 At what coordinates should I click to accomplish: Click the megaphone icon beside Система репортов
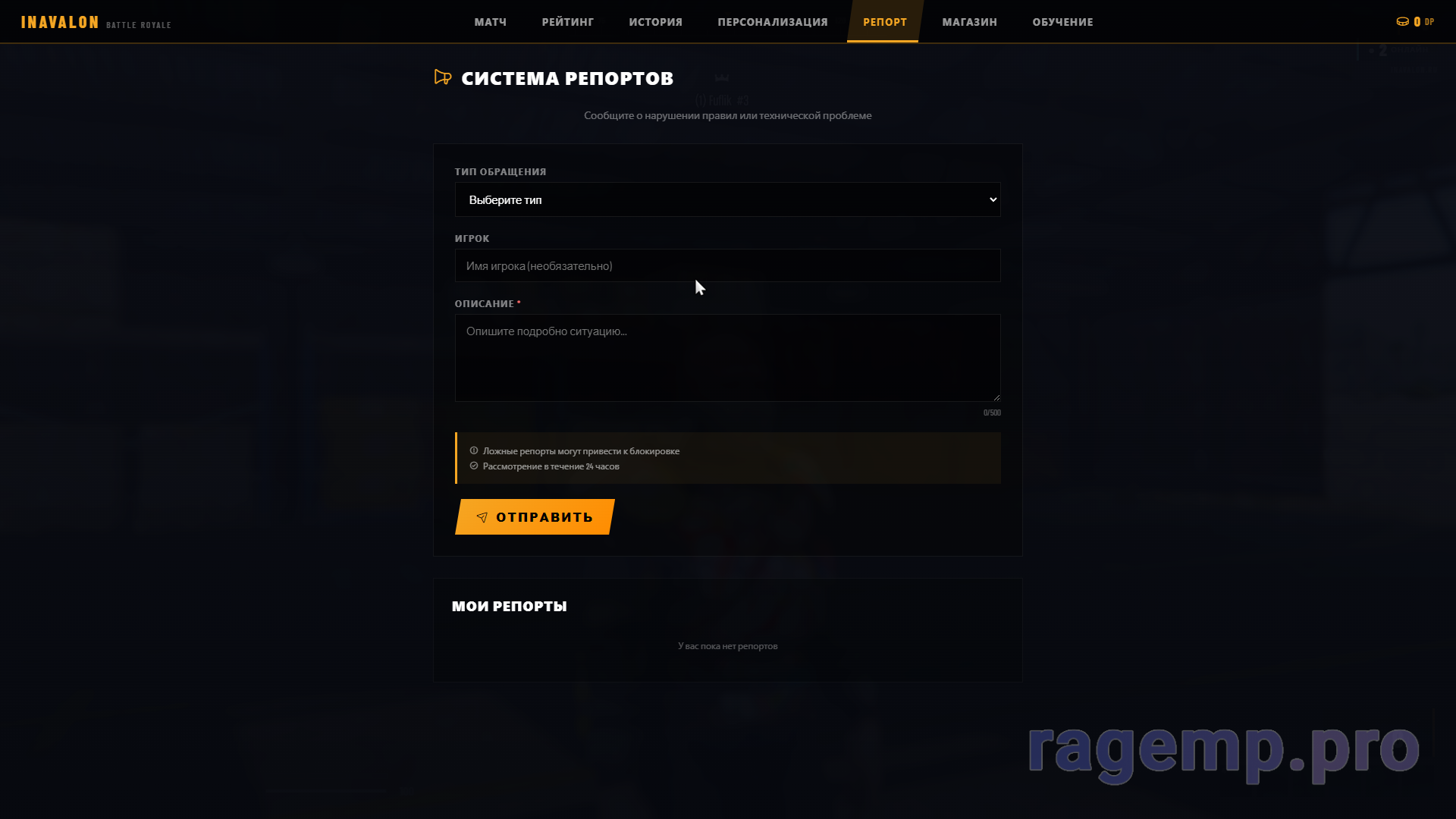(443, 77)
